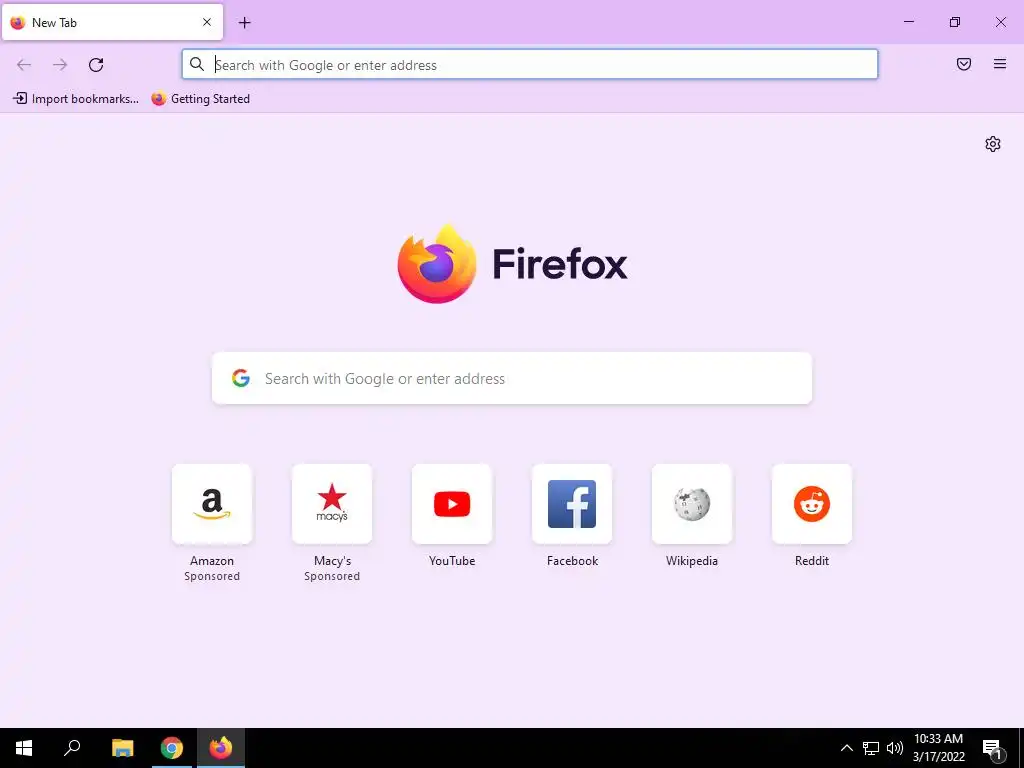
Task: Open the Wikipedia shortcut tile
Action: [692, 504]
